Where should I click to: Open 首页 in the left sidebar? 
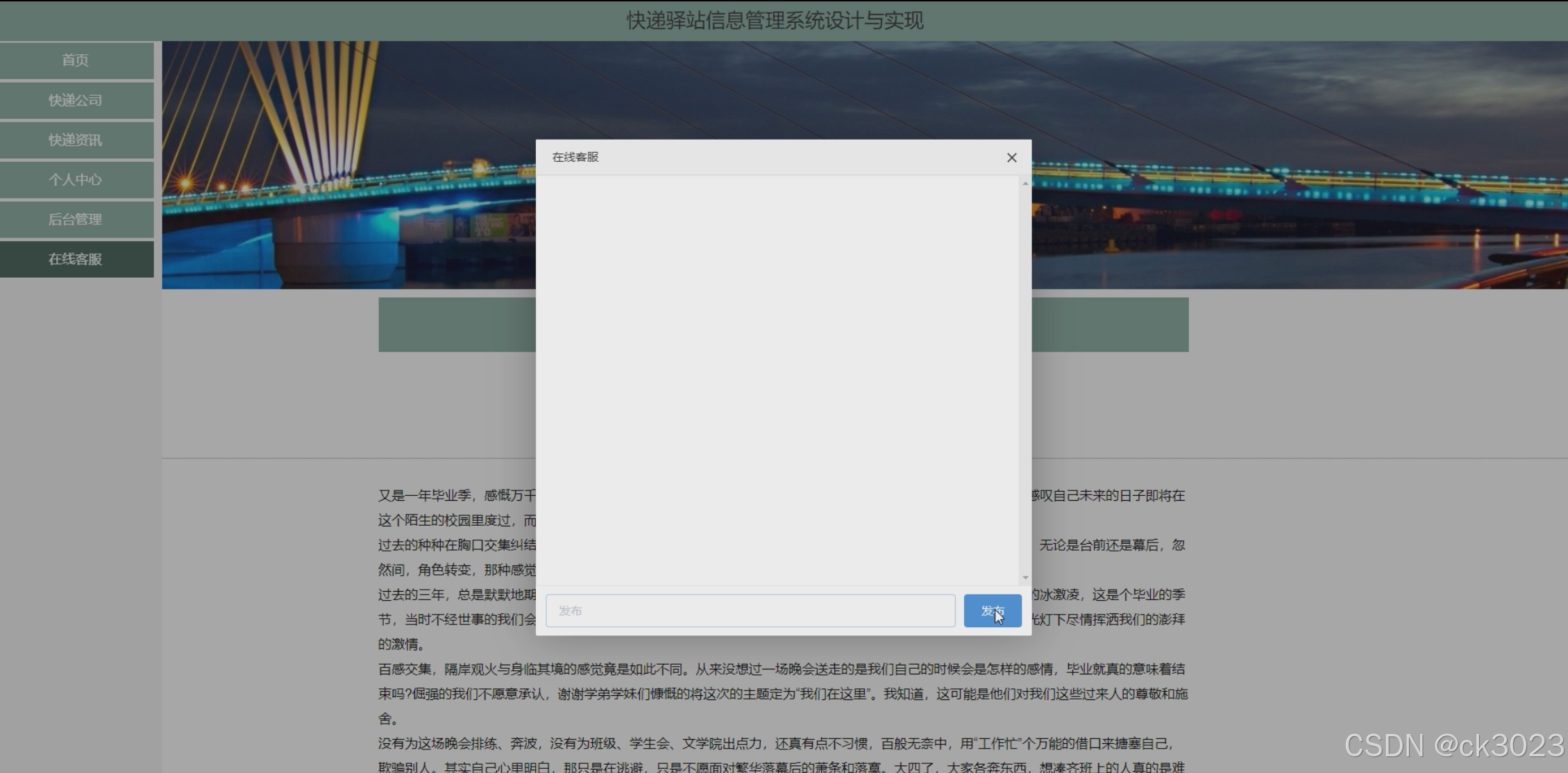[76, 60]
